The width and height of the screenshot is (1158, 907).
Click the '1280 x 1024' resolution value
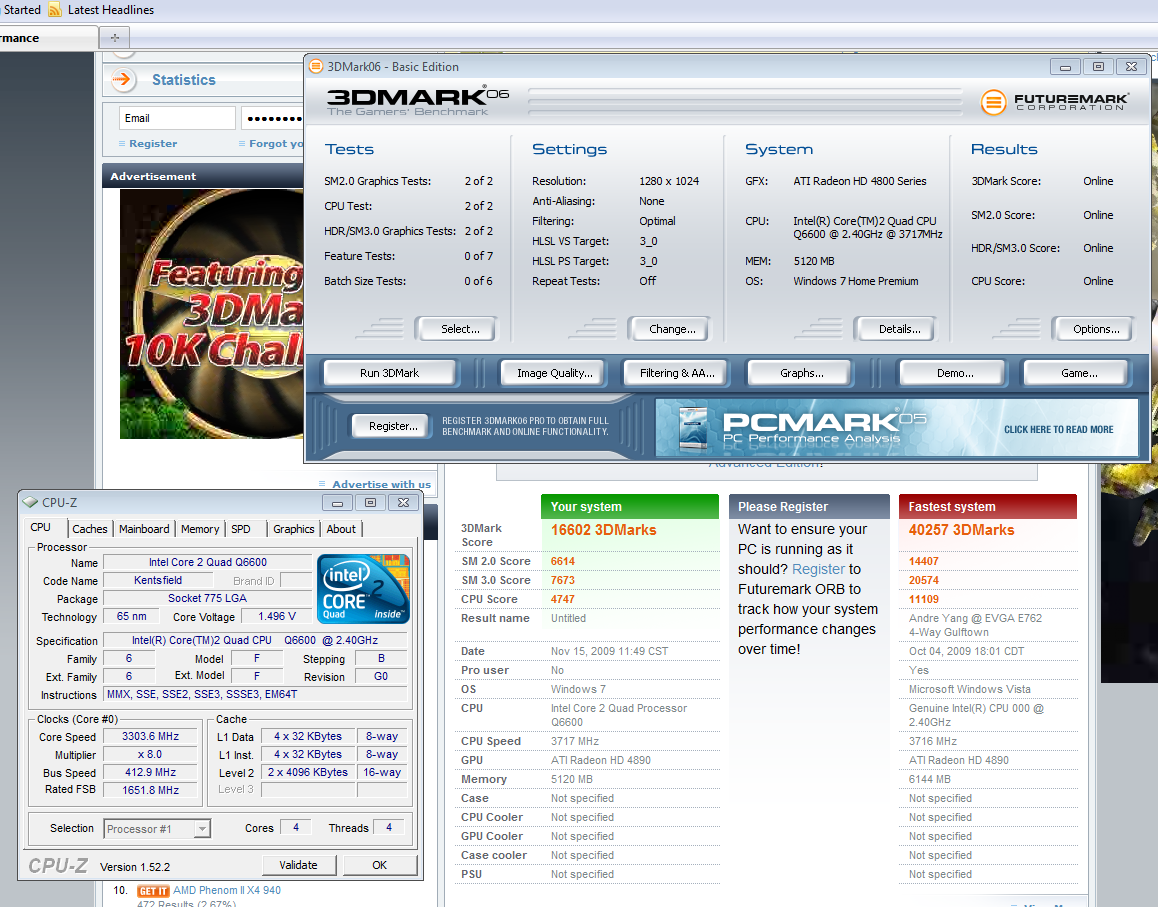tap(669, 181)
